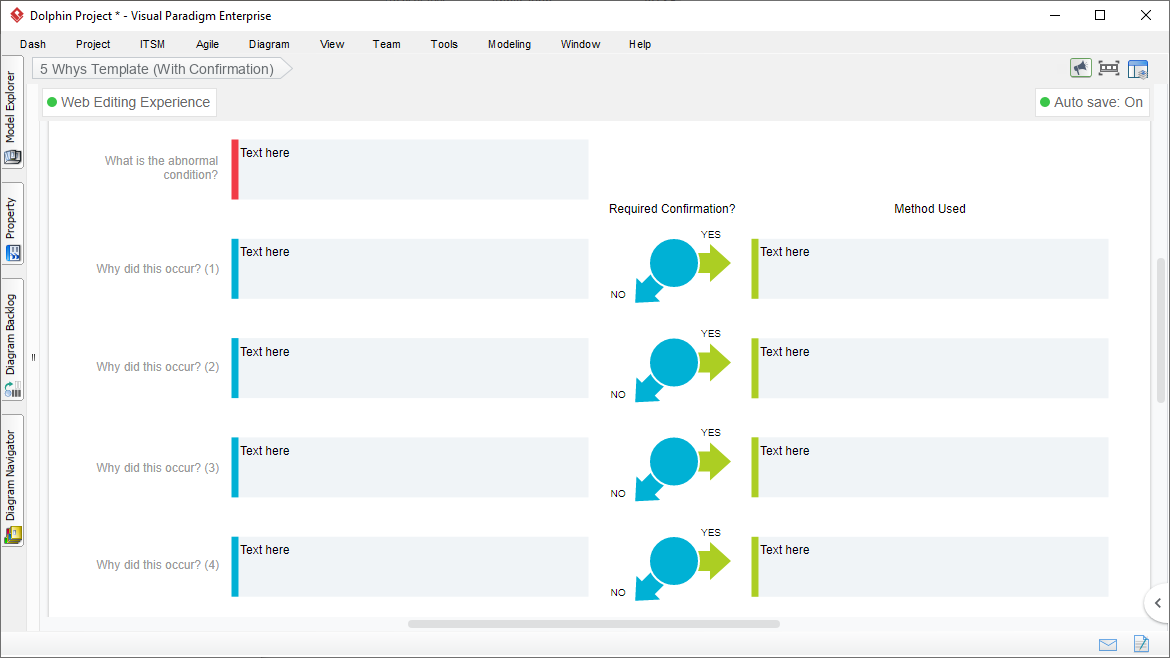
Task: Click the blue NO arrow in row 4
Action: (647, 589)
